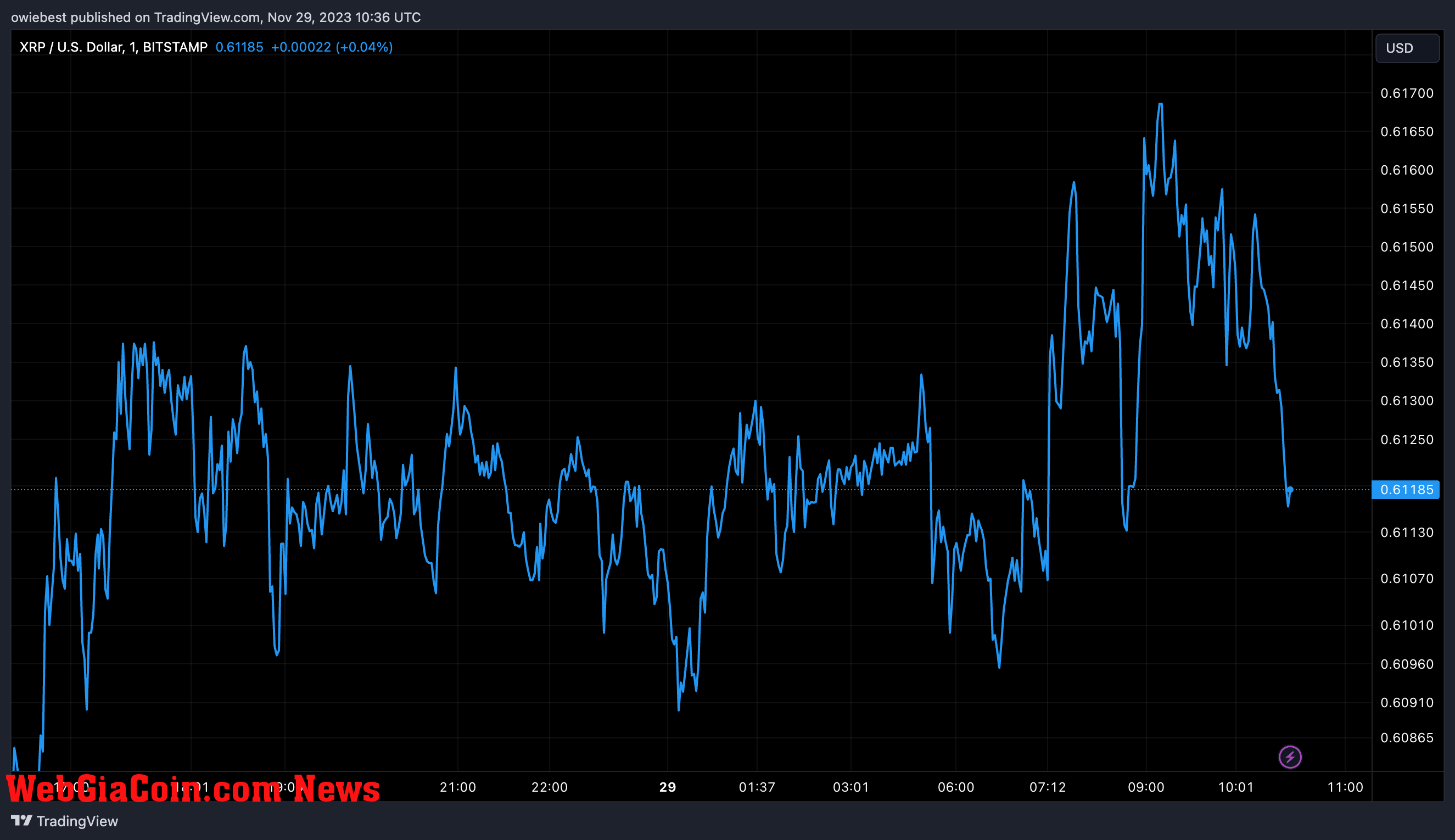Click the 0.60865 price axis label
Screen dimensions: 1455x840
(1407, 738)
